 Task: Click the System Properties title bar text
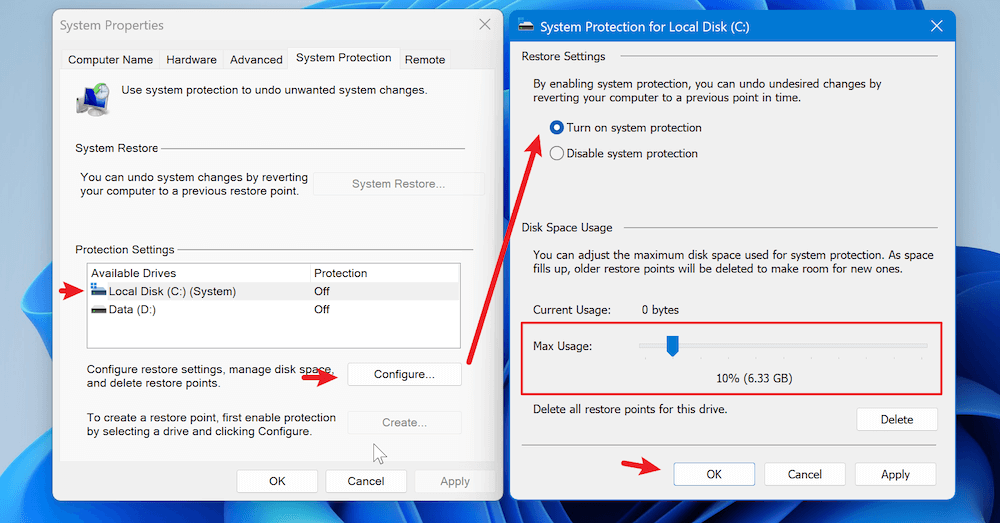(x=112, y=26)
